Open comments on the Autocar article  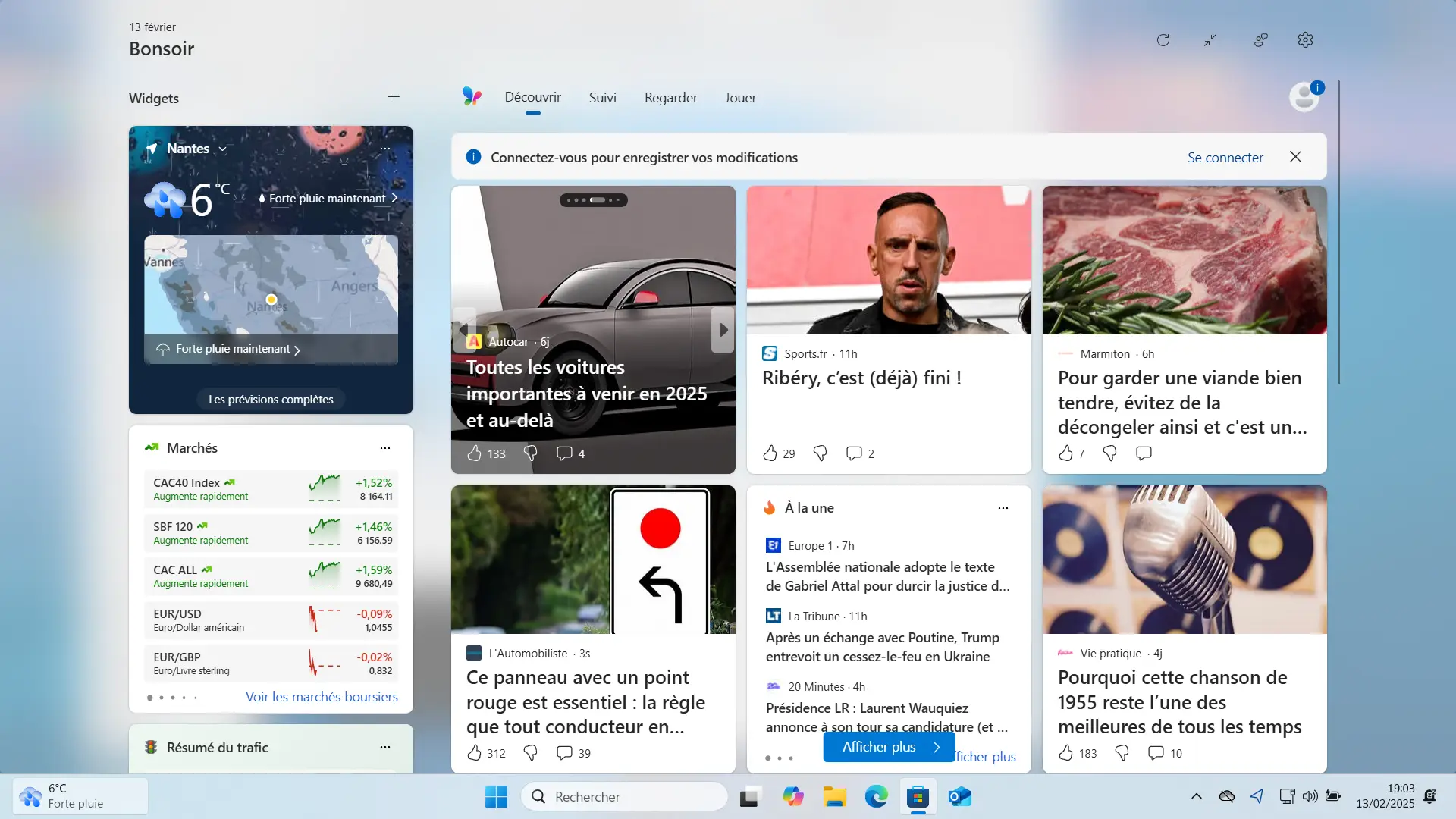(564, 453)
